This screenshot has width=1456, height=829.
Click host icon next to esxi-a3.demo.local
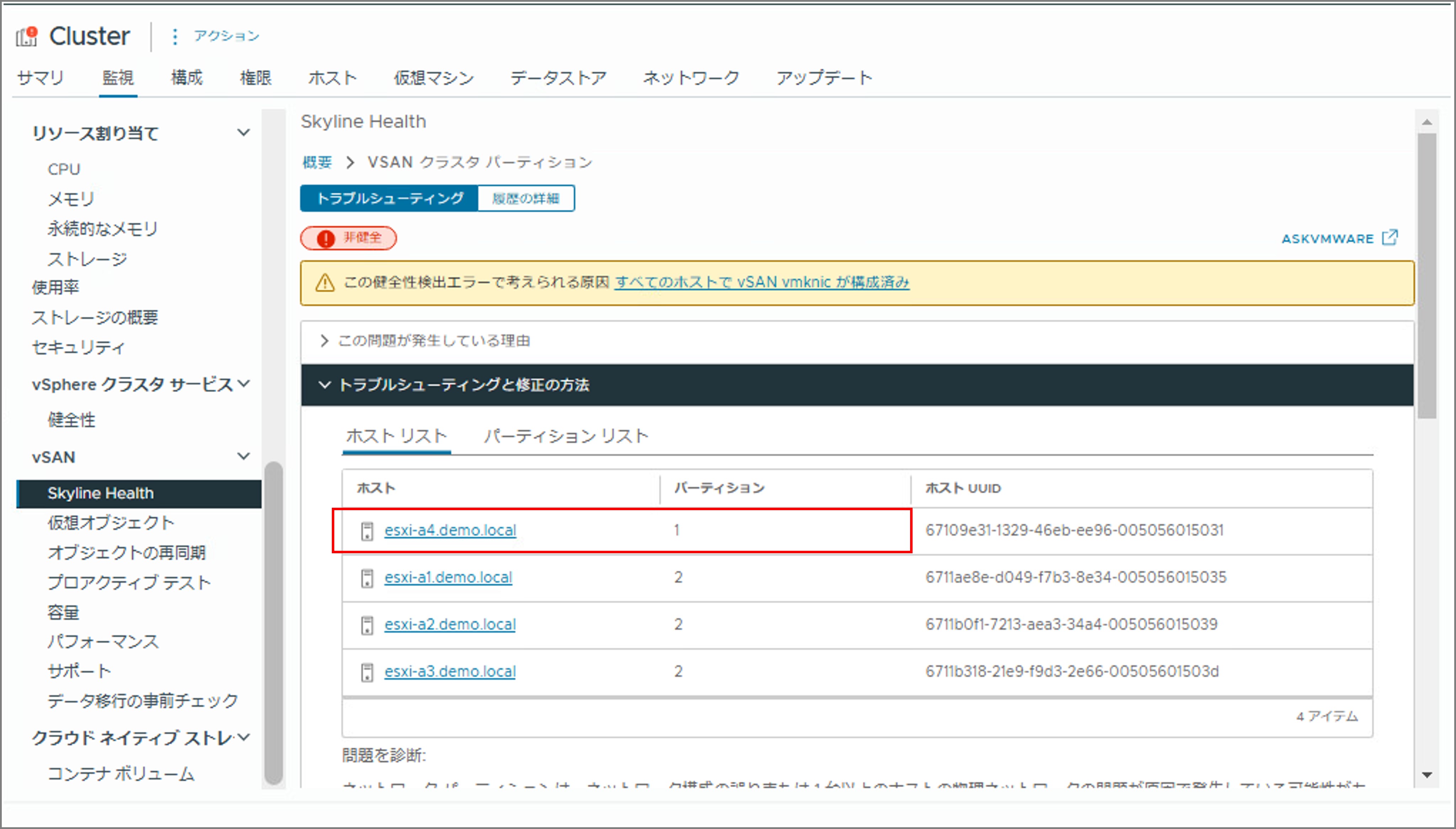click(367, 672)
